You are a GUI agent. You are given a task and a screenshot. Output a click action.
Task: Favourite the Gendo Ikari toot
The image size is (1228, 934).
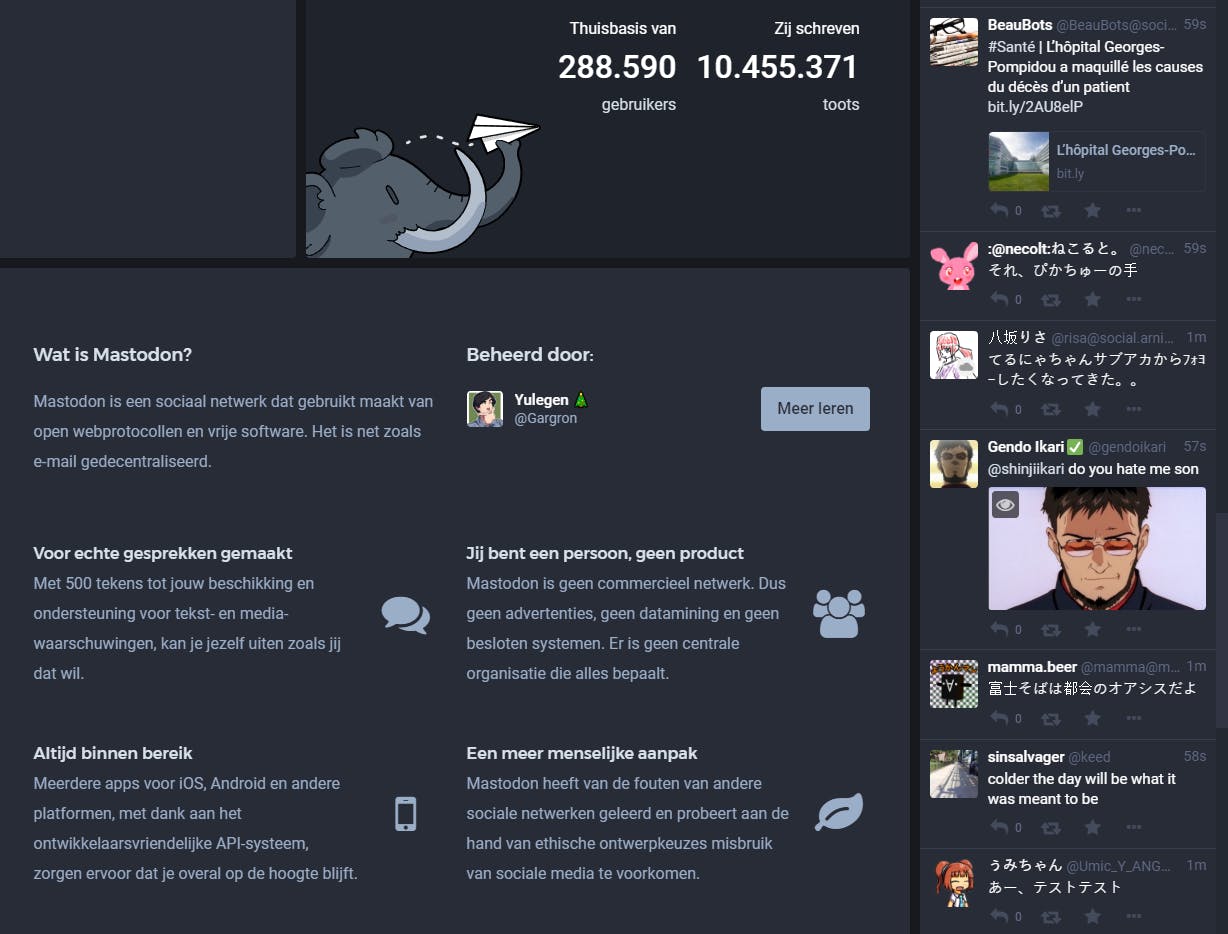click(1092, 628)
